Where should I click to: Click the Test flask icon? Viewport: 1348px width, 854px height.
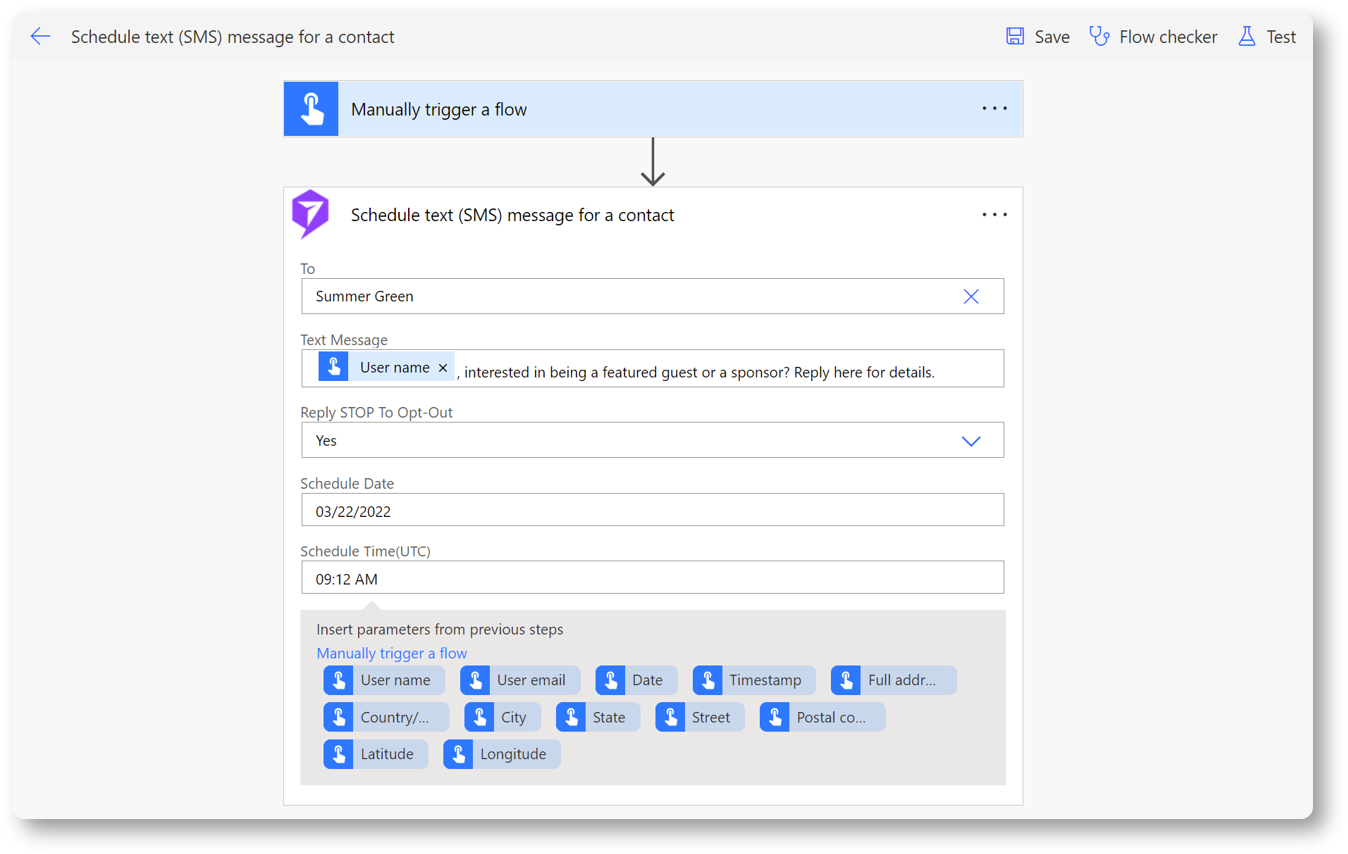tap(1246, 37)
